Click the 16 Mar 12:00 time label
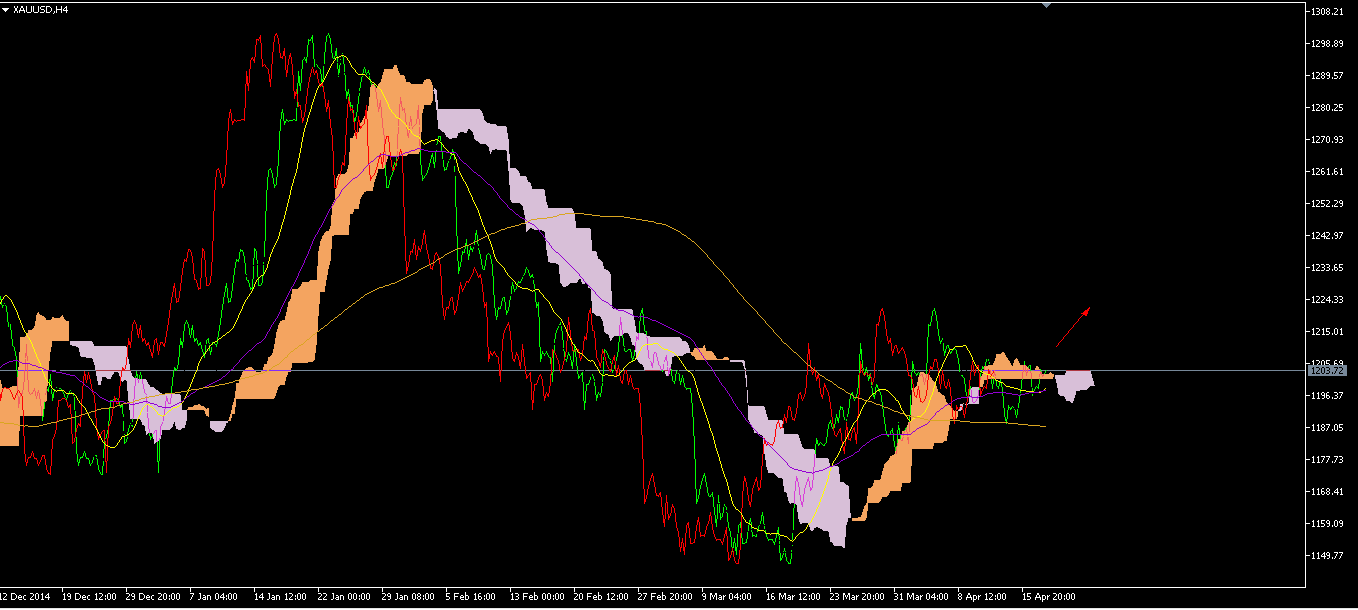Viewport: 1358px width, 610px height. pos(793,596)
